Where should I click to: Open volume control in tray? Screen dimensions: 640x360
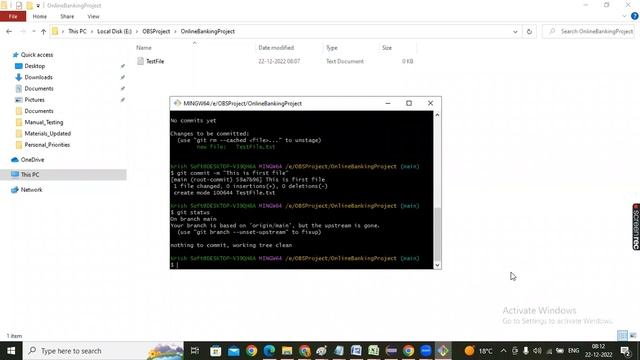tap(537, 351)
